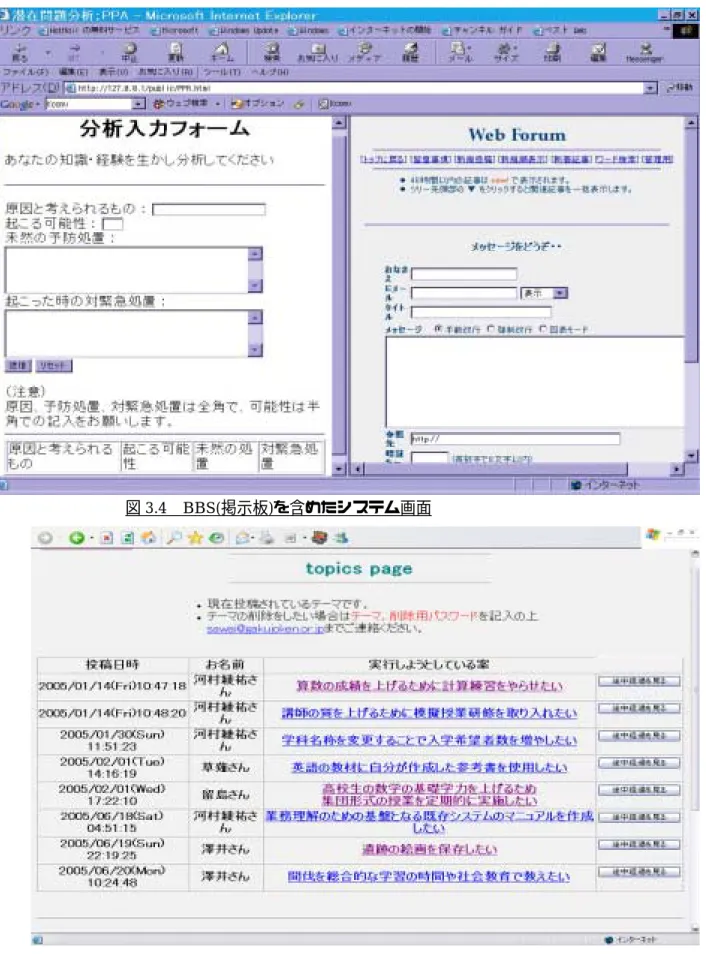Click the Back (戻る) toolbar icon
This screenshot has width=706, height=954.
[20, 52]
